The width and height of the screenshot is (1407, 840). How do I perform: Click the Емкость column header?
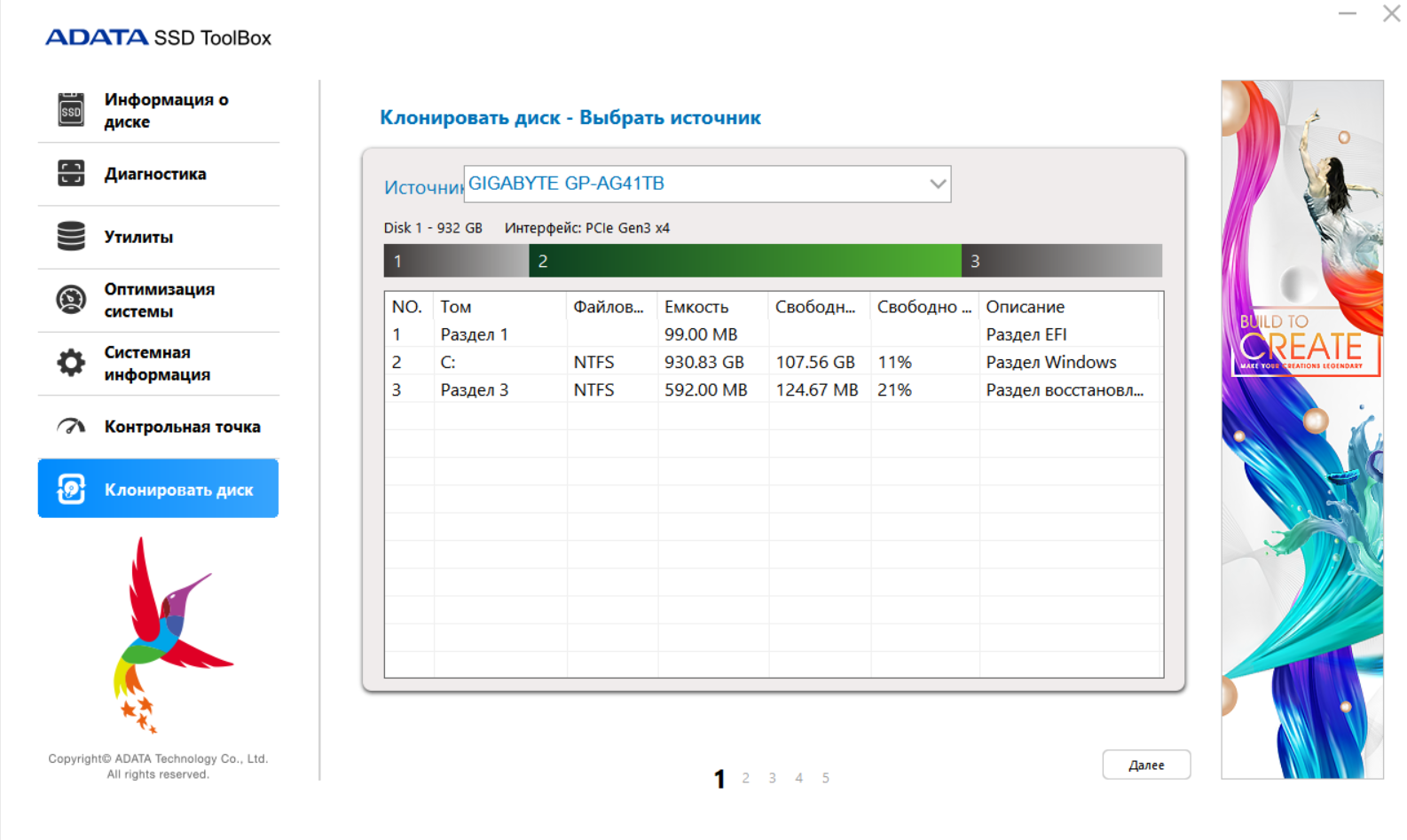pyautogui.click(x=713, y=307)
